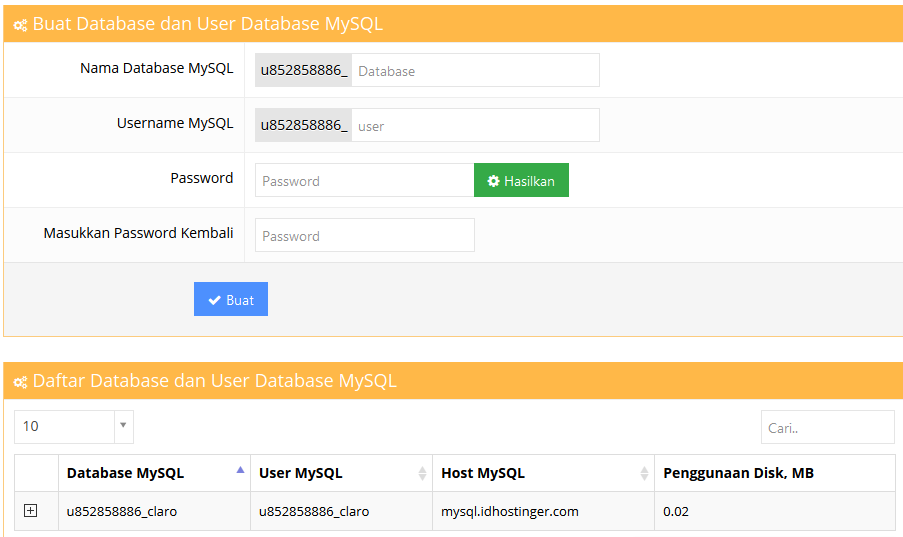Select the u852858886_claro database name cell
Image resolution: width=903 pixels, height=537 pixels.
154,511
